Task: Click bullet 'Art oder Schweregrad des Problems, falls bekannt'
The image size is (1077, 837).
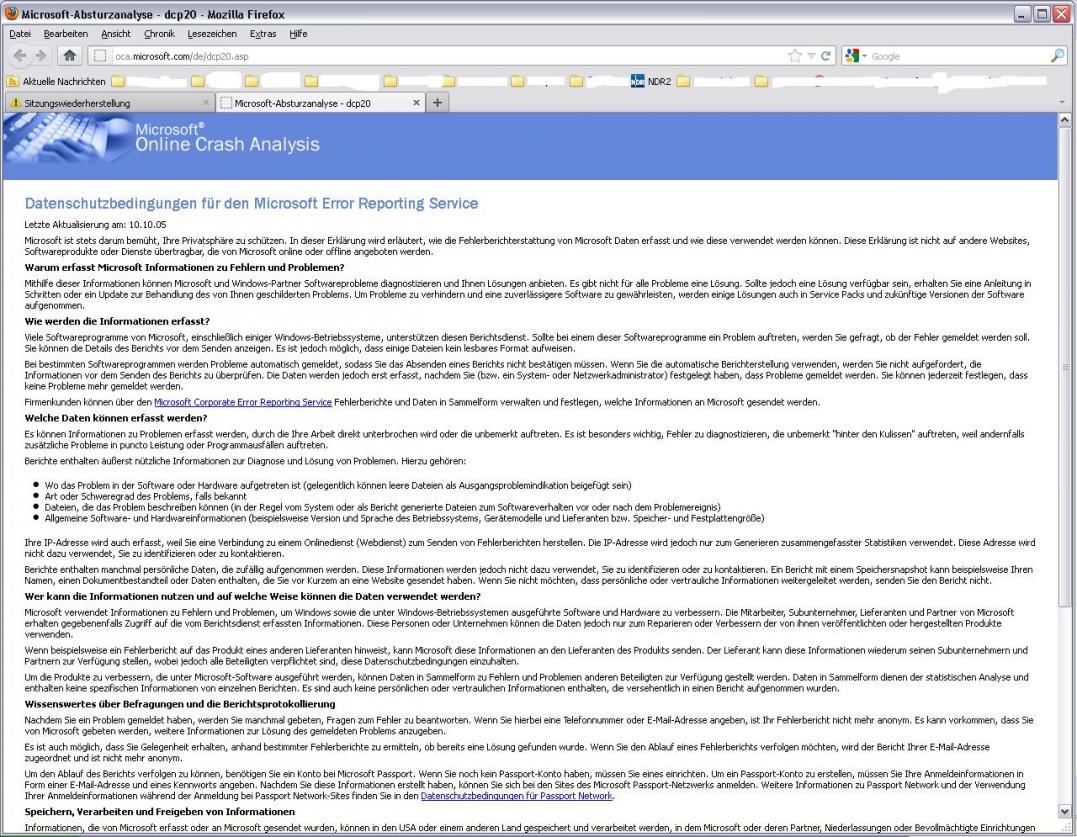Action: click(146, 496)
